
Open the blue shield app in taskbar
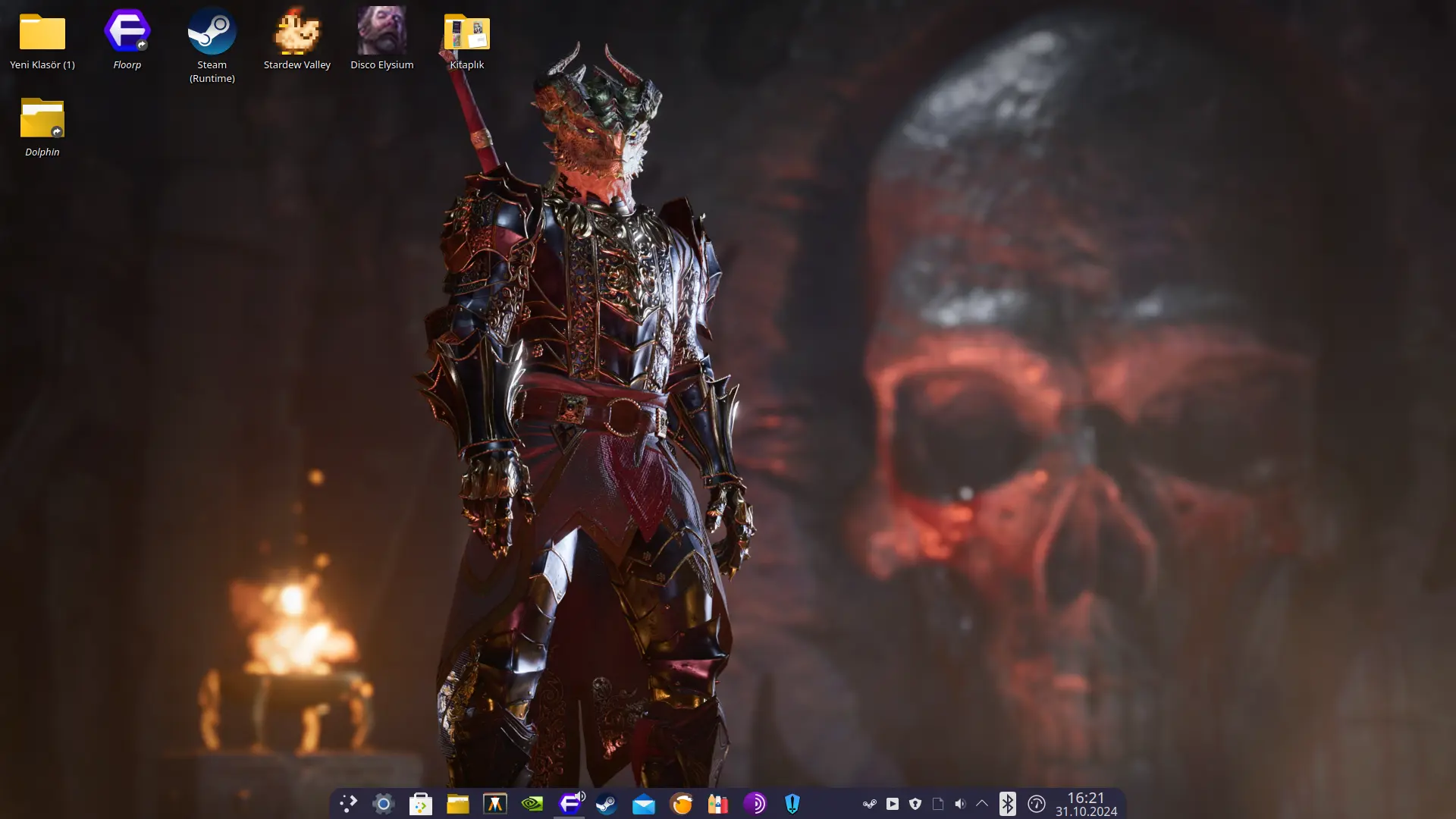[792, 804]
